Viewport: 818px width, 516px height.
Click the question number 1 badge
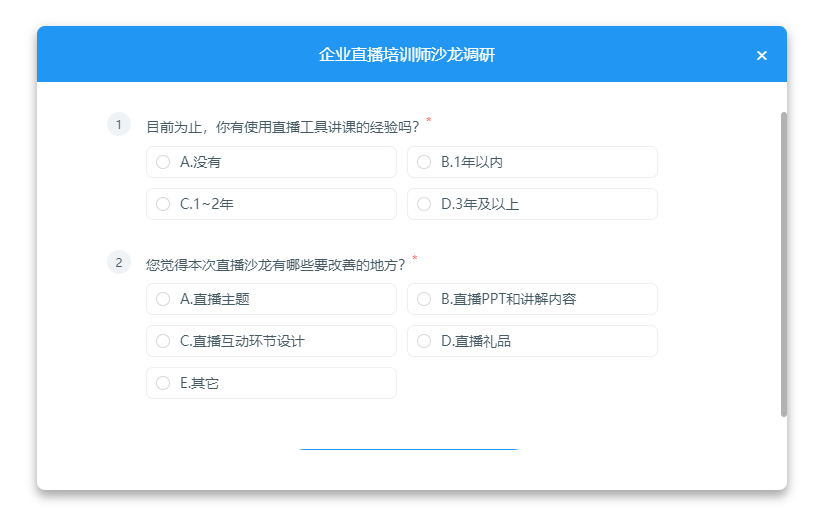tap(118, 125)
